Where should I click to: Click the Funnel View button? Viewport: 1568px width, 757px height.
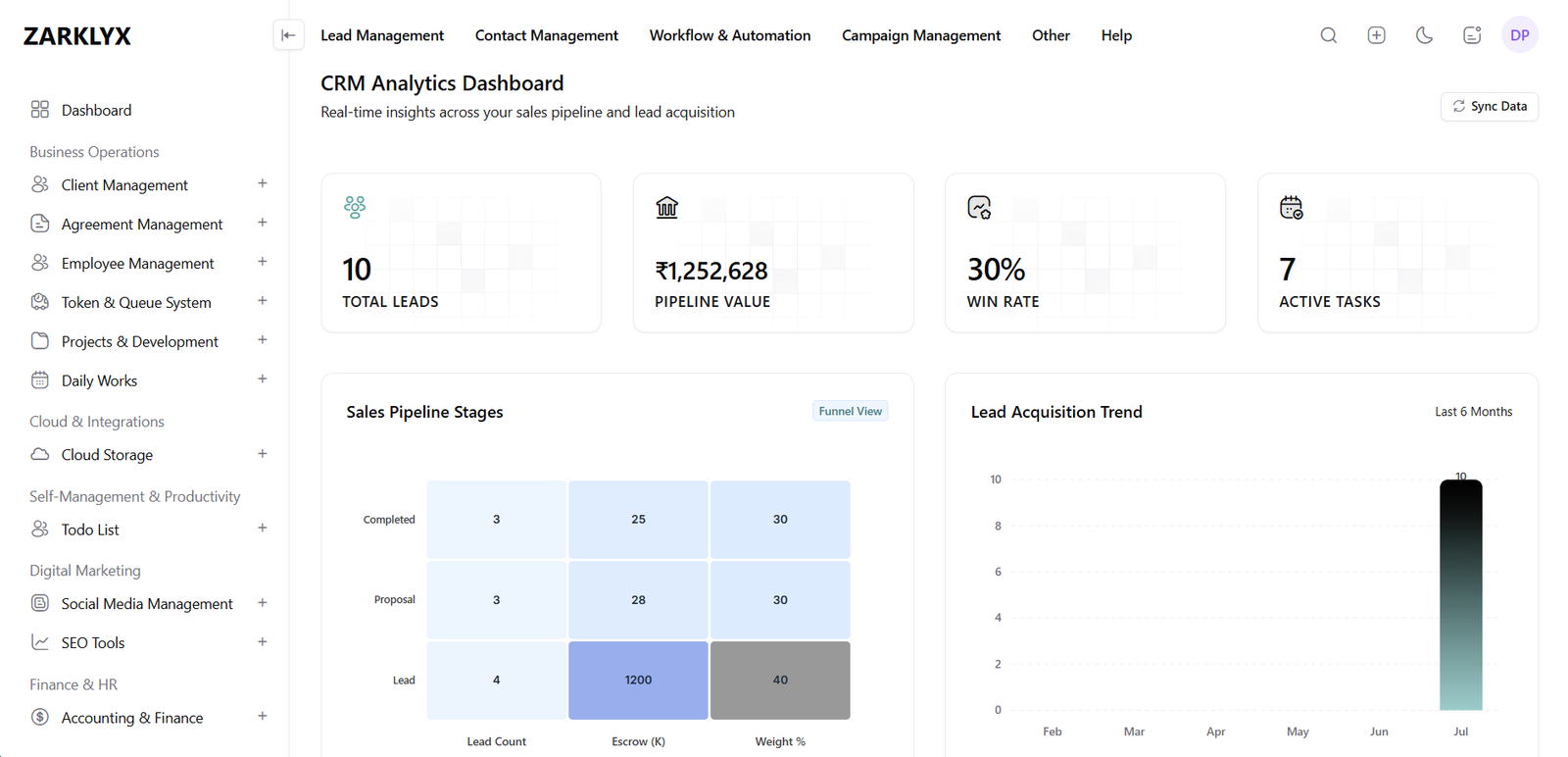[x=851, y=411]
